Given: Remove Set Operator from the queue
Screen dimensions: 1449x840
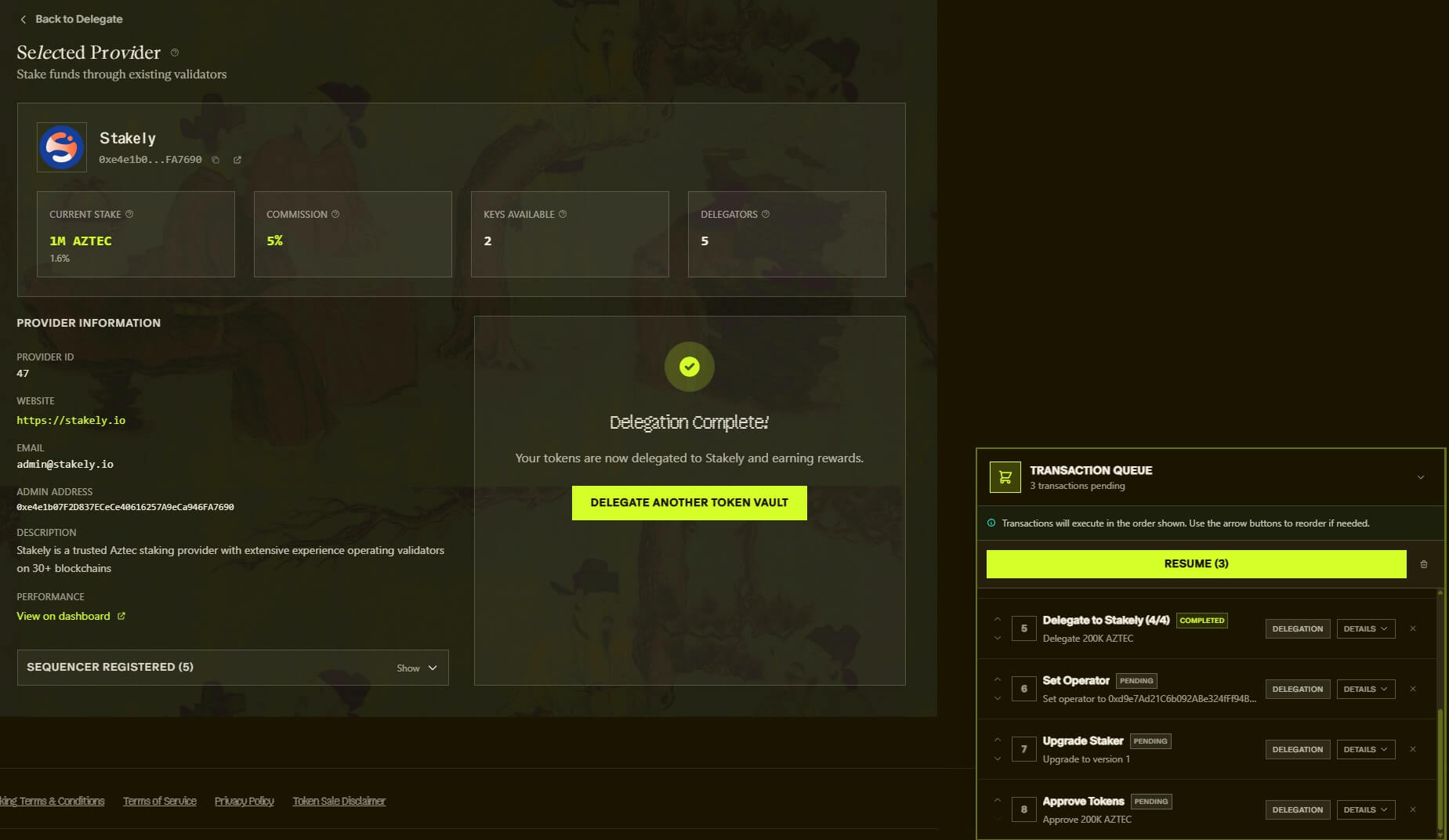Looking at the screenshot, I should pos(1413,689).
